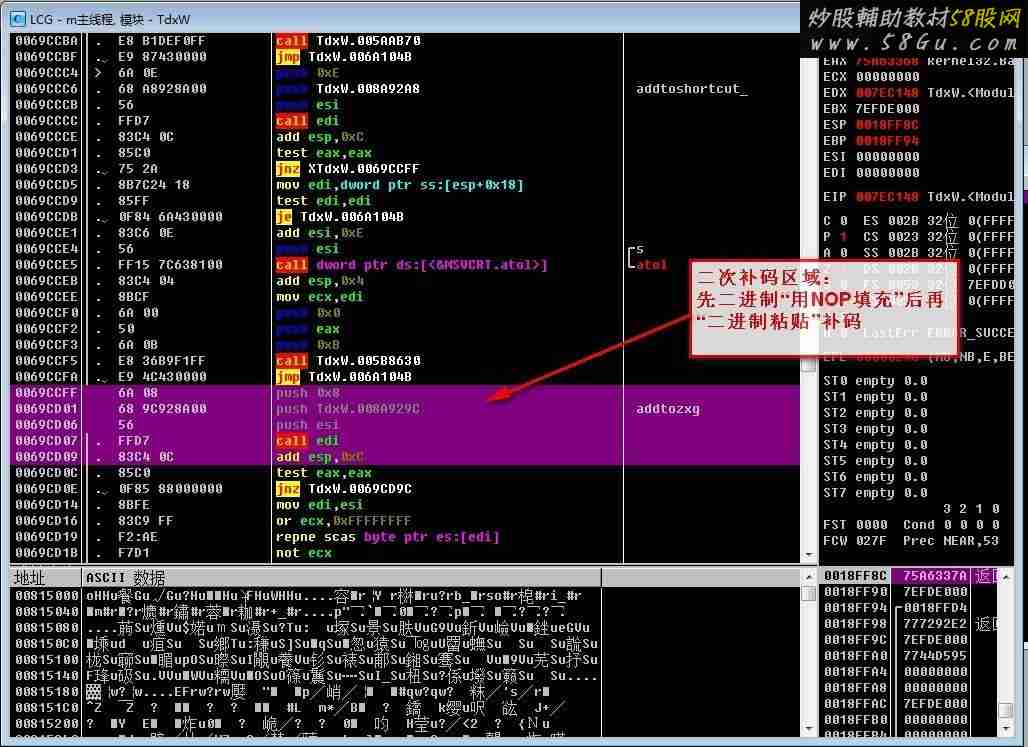Select the call to MSVCRT.atol instruction
Image resolution: width=1028 pixels, height=747 pixels.
(x=412, y=265)
